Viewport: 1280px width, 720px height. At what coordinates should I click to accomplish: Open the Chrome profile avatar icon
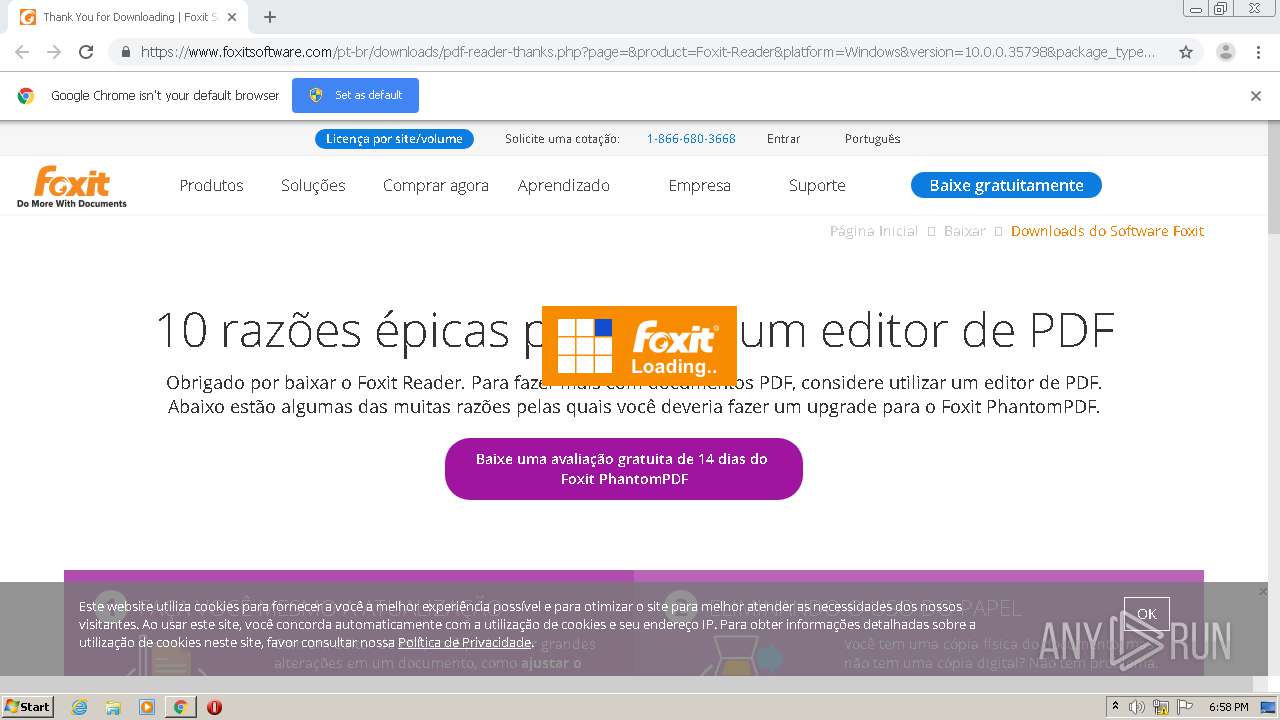(1225, 52)
